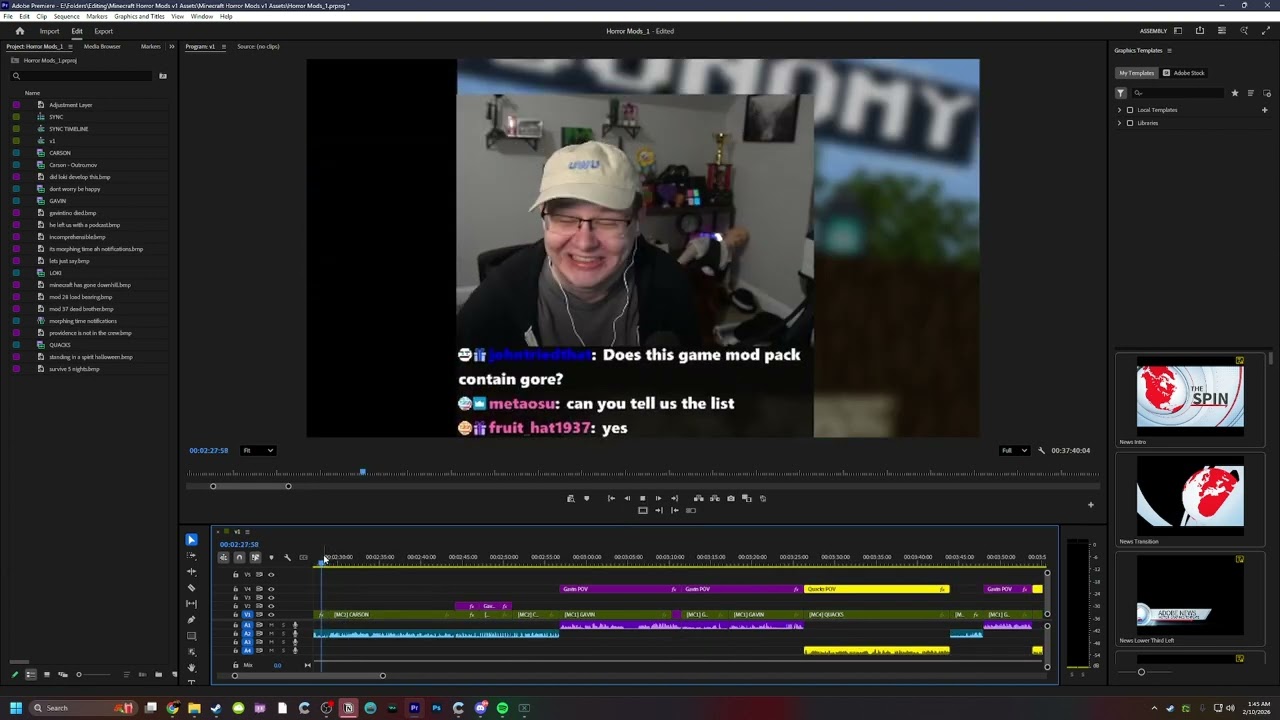The width and height of the screenshot is (1280, 720).
Task: Expand the Local Templates tree
Action: 1119,110
